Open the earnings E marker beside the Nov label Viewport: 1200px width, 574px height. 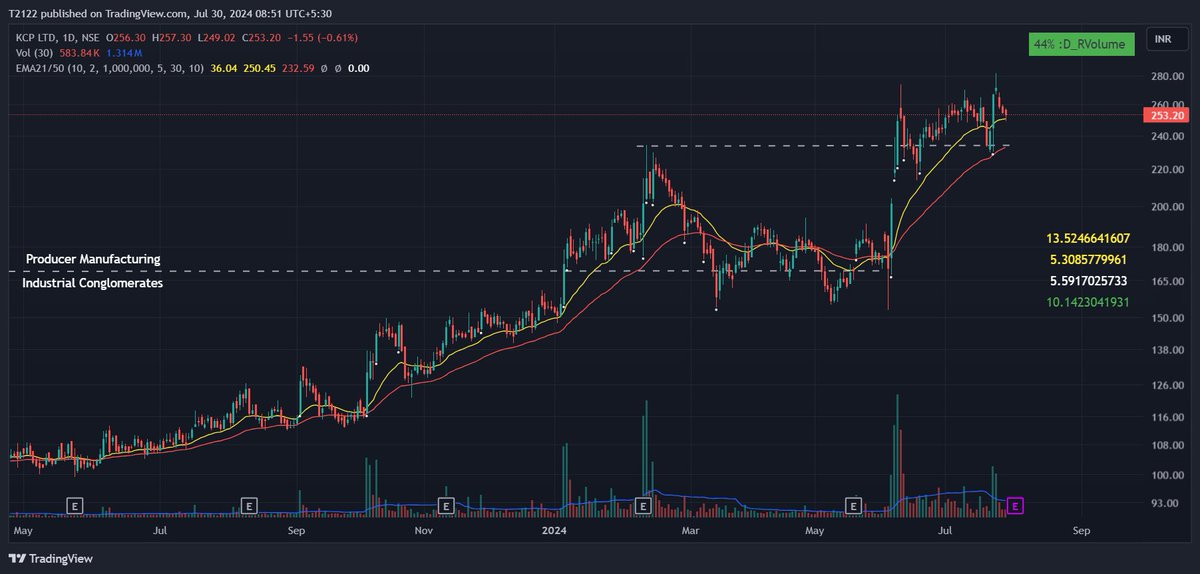click(446, 506)
